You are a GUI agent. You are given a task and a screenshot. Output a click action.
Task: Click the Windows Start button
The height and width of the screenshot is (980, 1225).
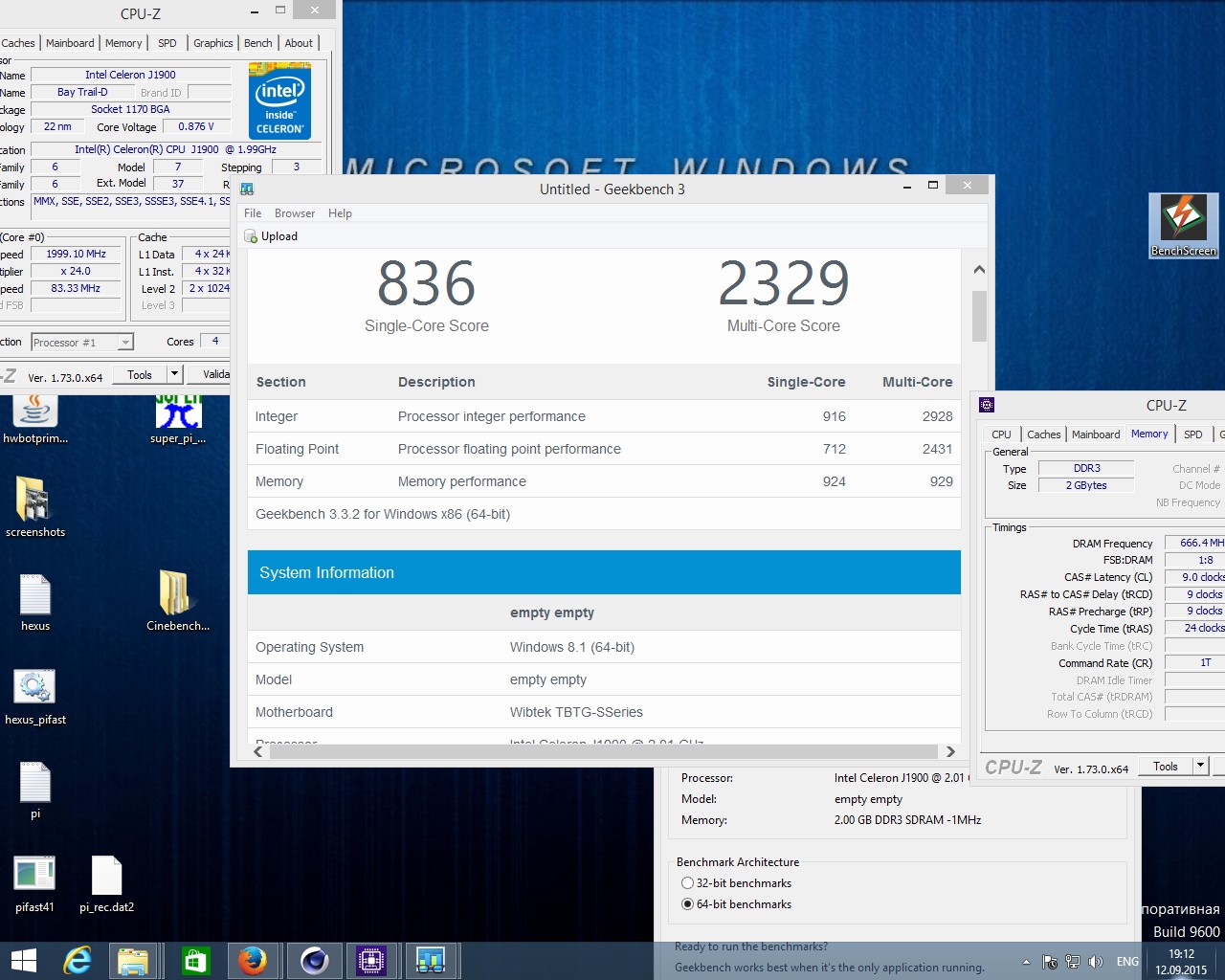click(x=23, y=961)
